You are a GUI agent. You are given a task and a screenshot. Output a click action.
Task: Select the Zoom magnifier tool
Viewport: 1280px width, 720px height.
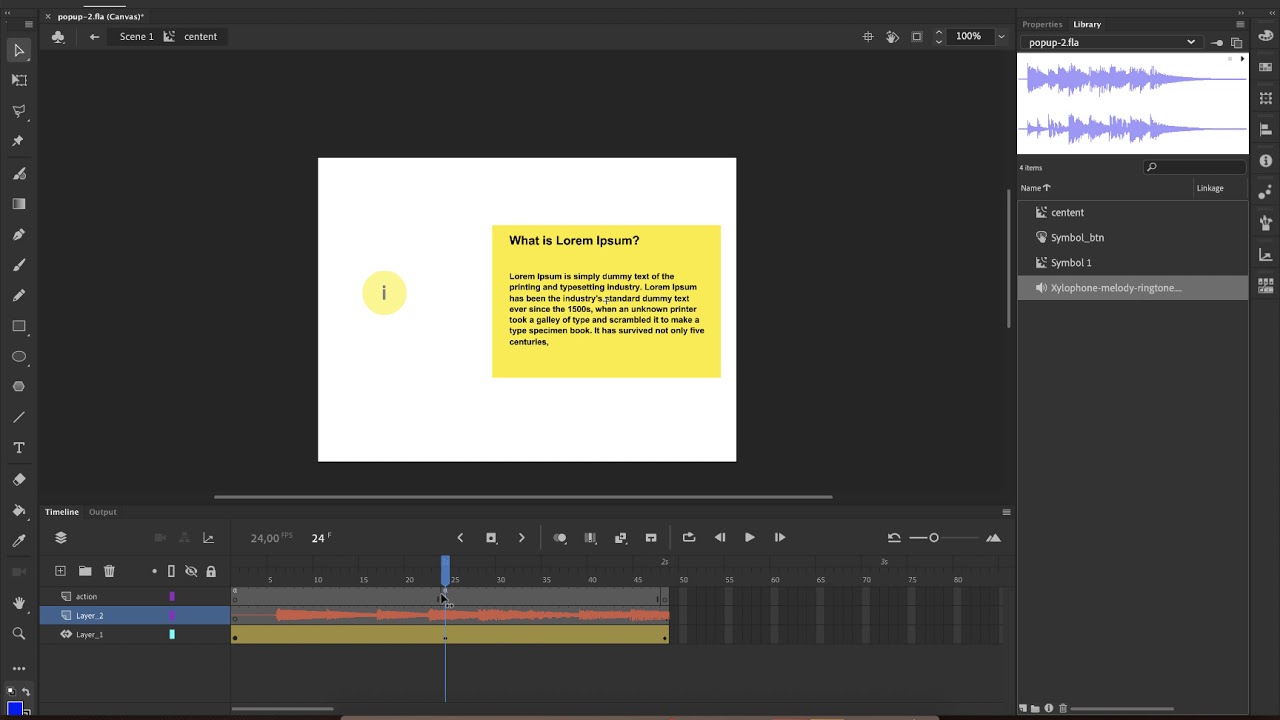(19, 634)
